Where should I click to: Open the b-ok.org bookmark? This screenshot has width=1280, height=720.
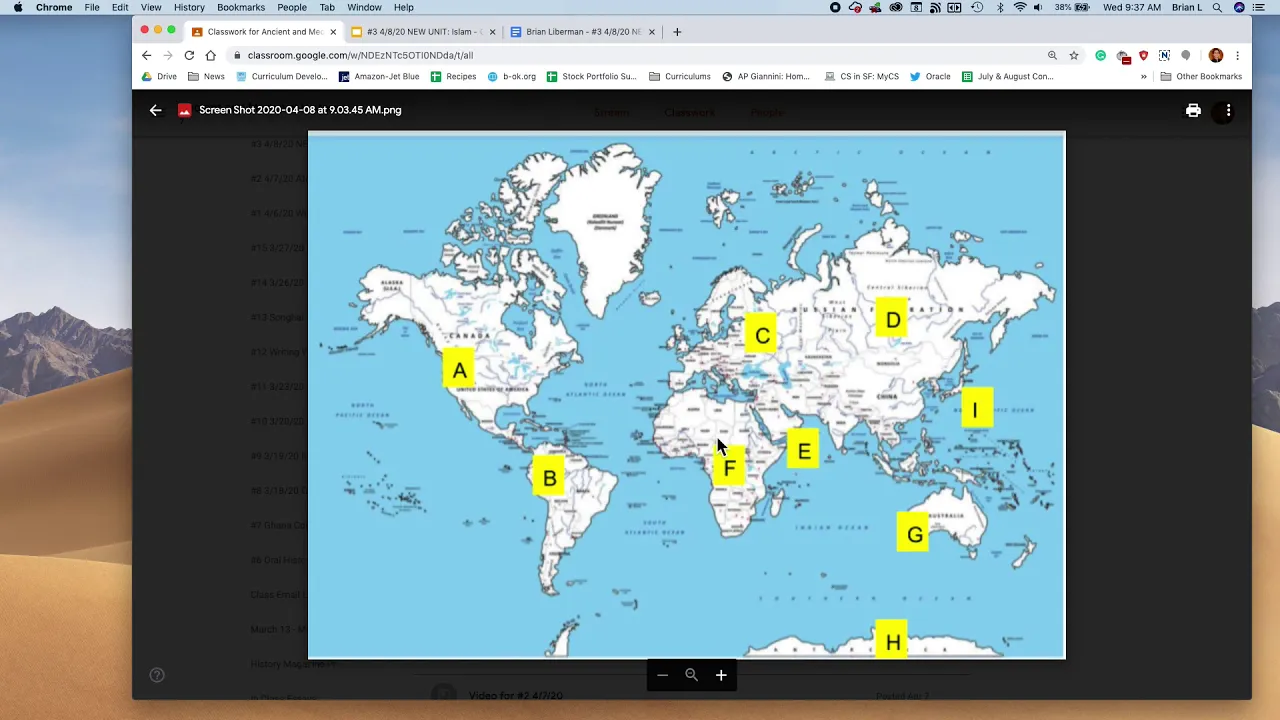[511, 76]
